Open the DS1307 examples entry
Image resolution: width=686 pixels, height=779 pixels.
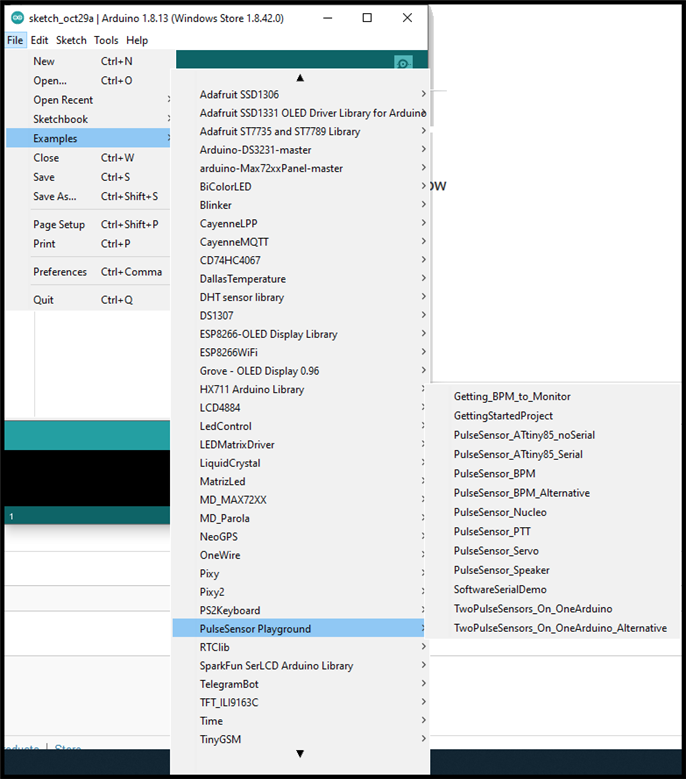(301, 315)
